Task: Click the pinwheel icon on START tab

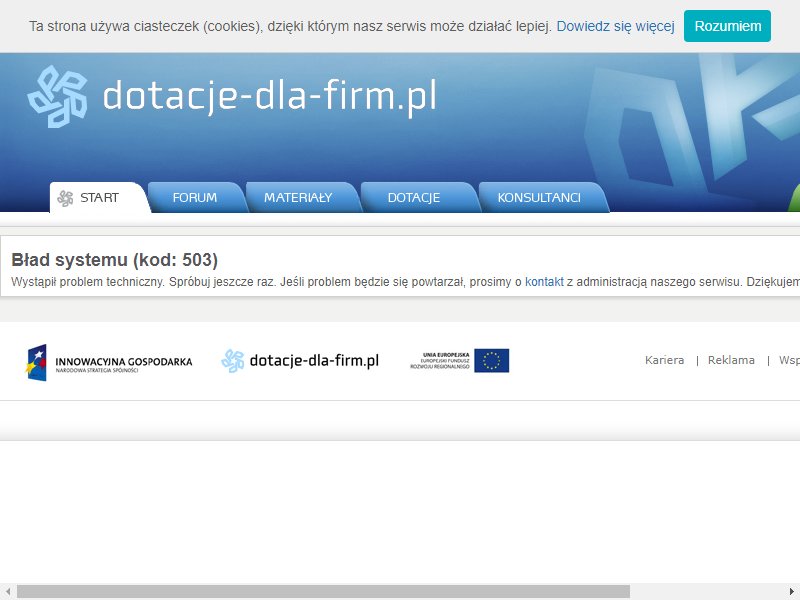Action: (x=65, y=198)
